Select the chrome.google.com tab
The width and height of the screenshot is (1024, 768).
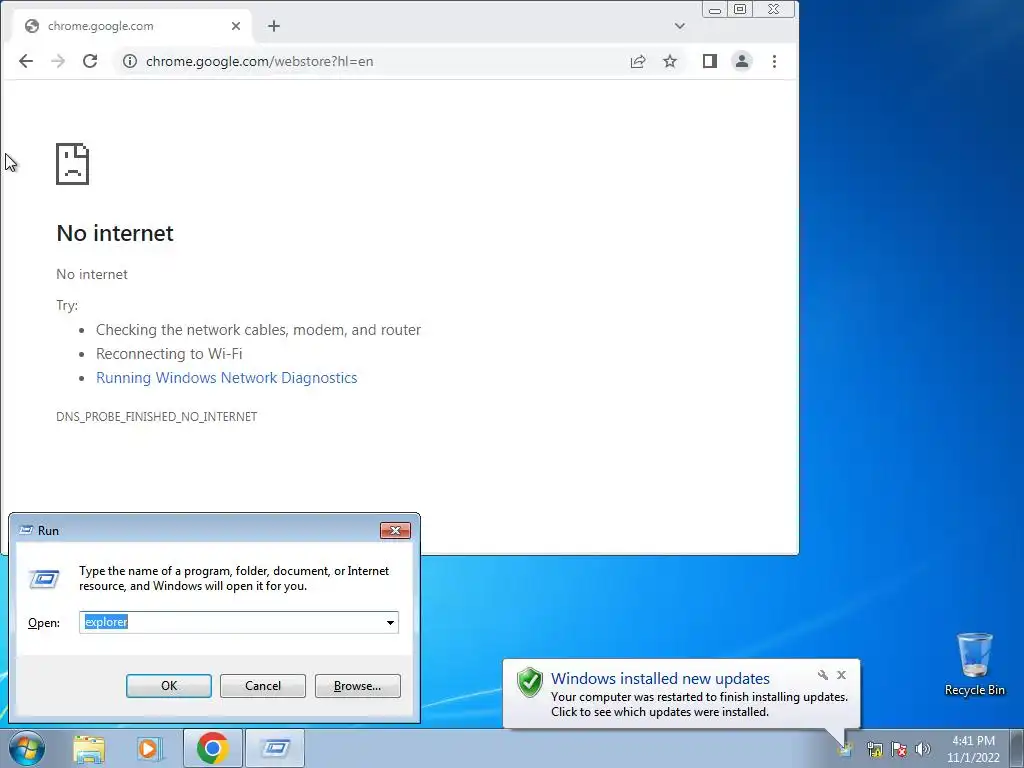click(x=133, y=26)
